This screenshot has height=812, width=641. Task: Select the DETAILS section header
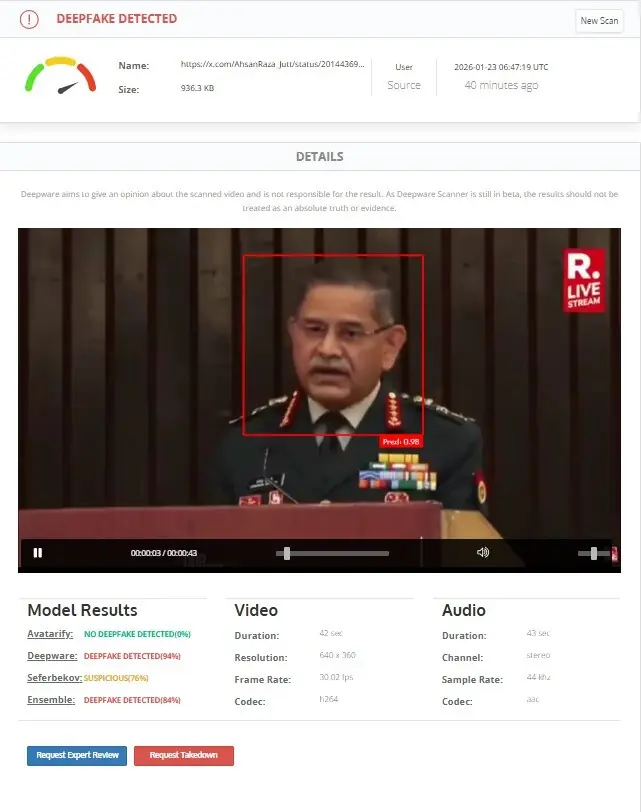[x=319, y=157]
